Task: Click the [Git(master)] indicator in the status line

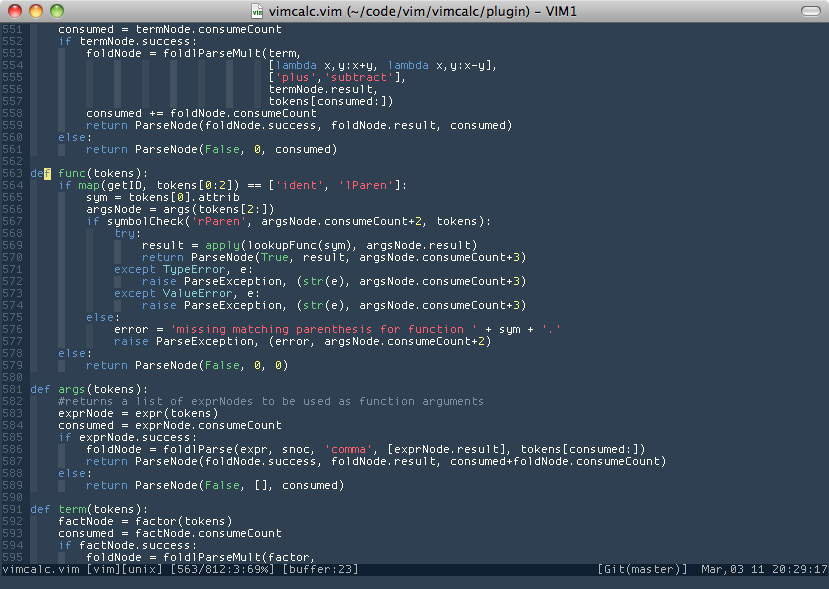Action: click(x=645, y=569)
